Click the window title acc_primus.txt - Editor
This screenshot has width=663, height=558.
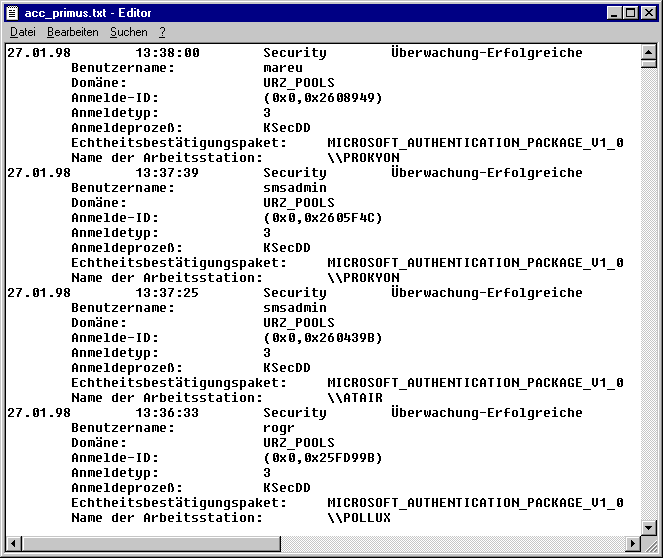pyautogui.click(x=88, y=13)
